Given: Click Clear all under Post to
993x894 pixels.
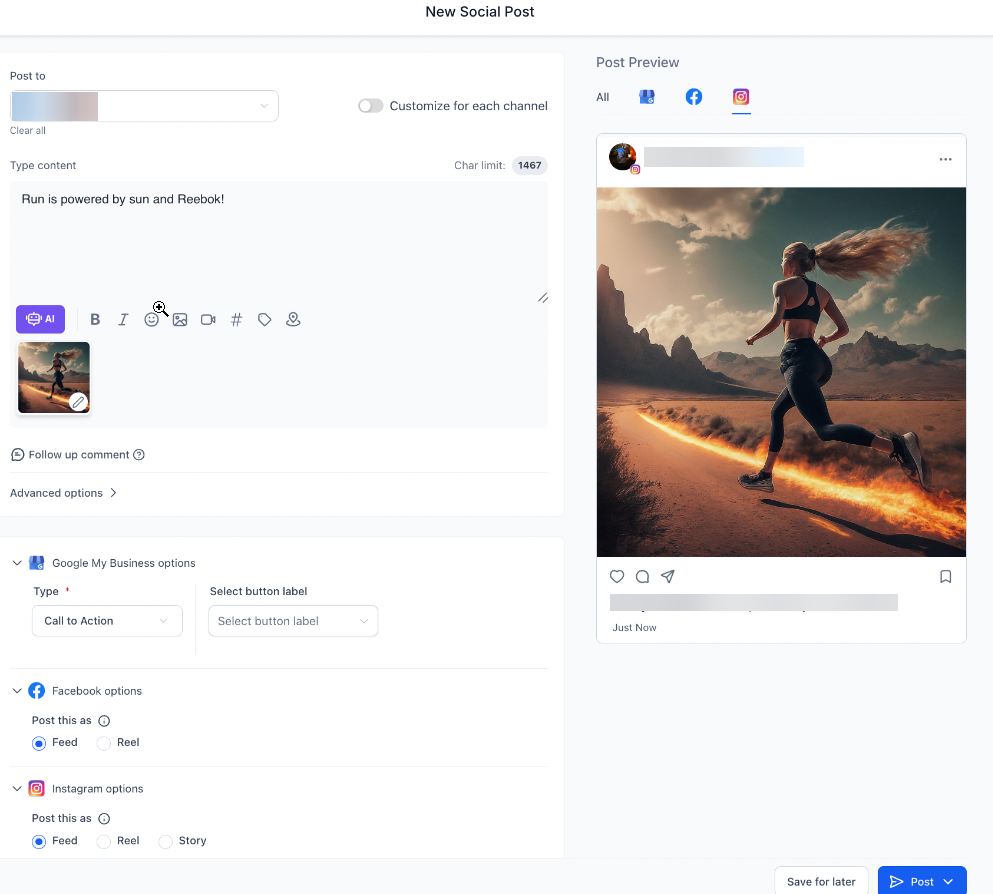Looking at the screenshot, I should [x=28, y=131].
